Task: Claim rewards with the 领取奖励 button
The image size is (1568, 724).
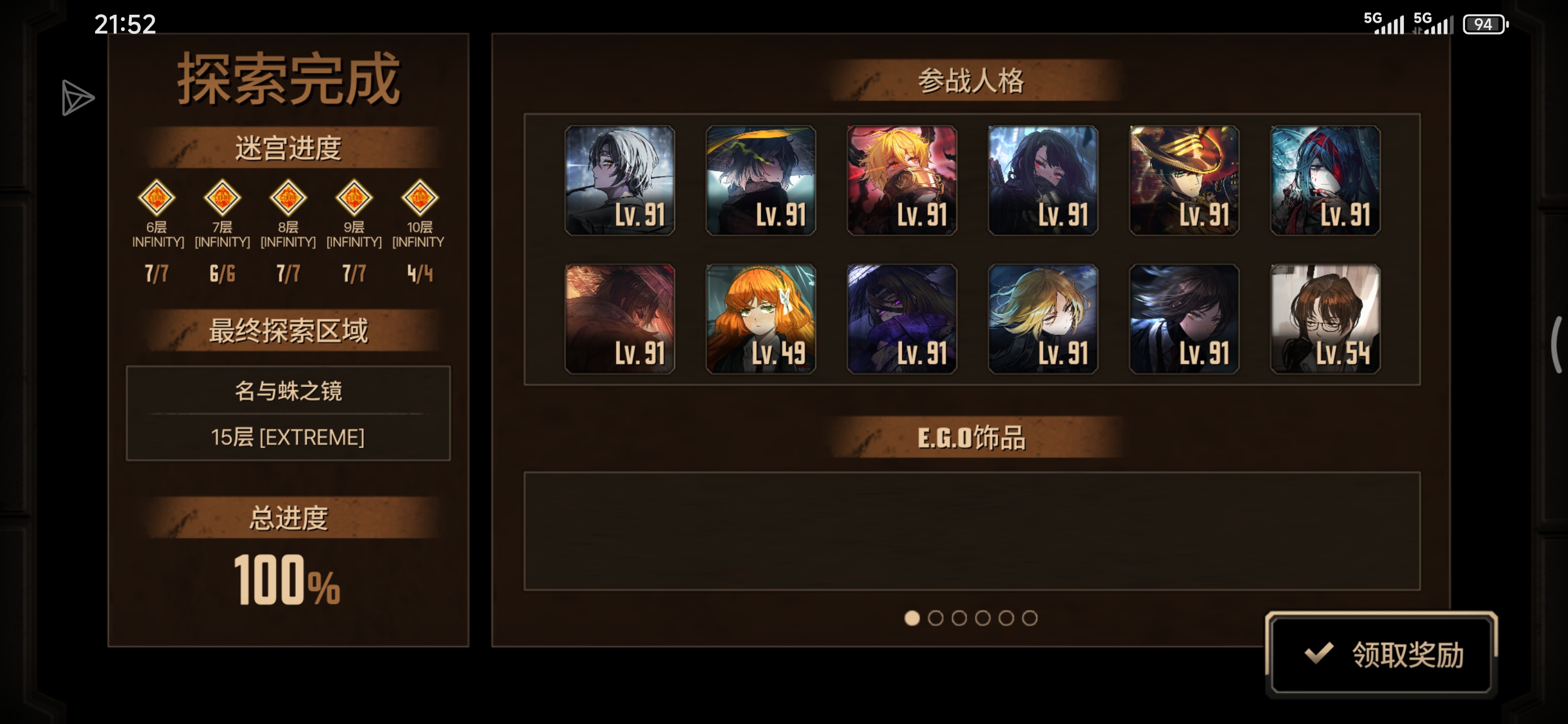Action: [x=1381, y=654]
